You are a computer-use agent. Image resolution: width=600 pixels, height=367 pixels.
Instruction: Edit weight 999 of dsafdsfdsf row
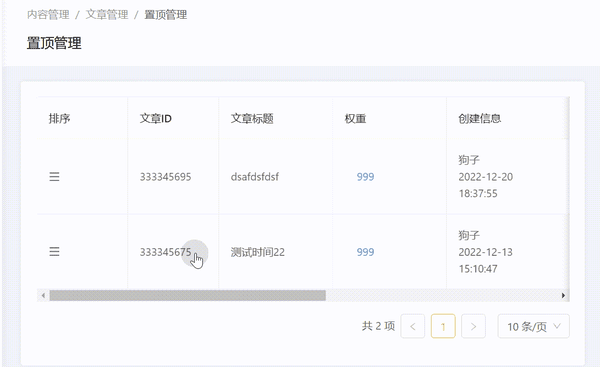click(365, 177)
